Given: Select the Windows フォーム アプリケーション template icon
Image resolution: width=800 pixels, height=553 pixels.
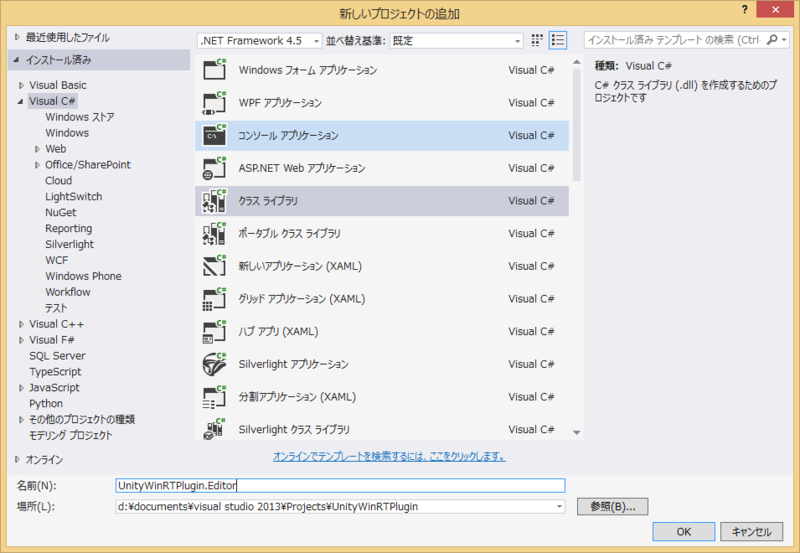Looking at the screenshot, I should coord(214,69).
